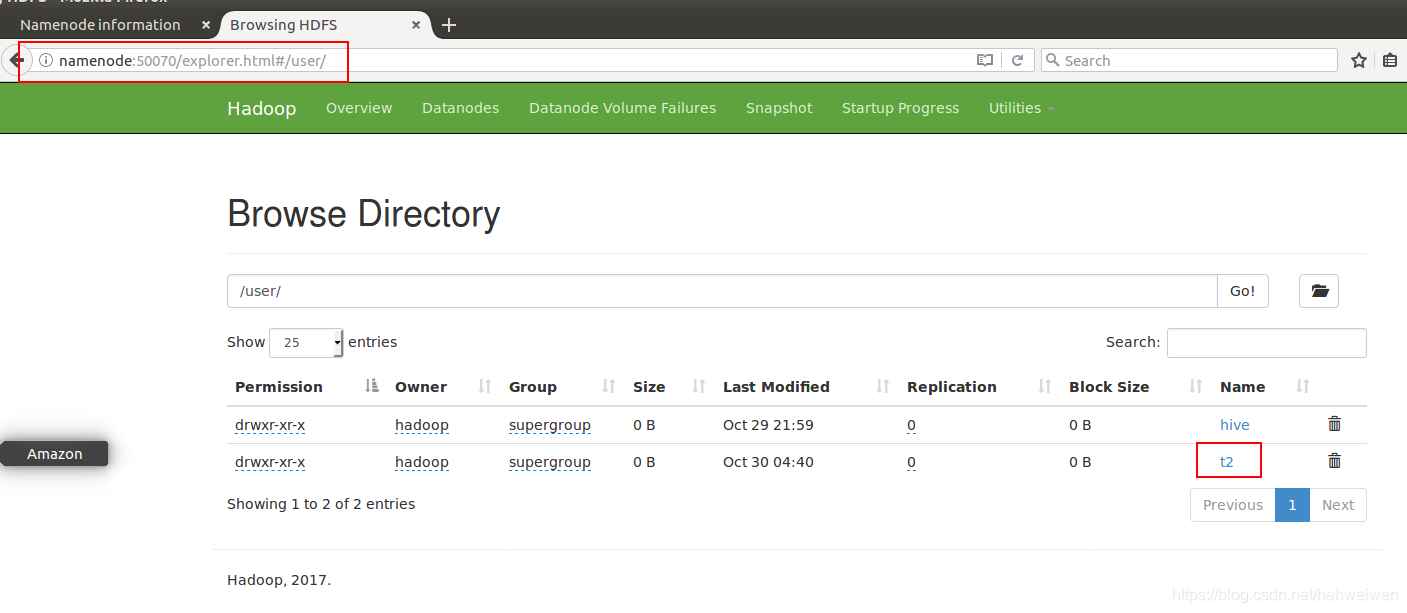The height and width of the screenshot is (613, 1407).
Task: Open the bookmarks list icon
Action: click(1391, 60)
